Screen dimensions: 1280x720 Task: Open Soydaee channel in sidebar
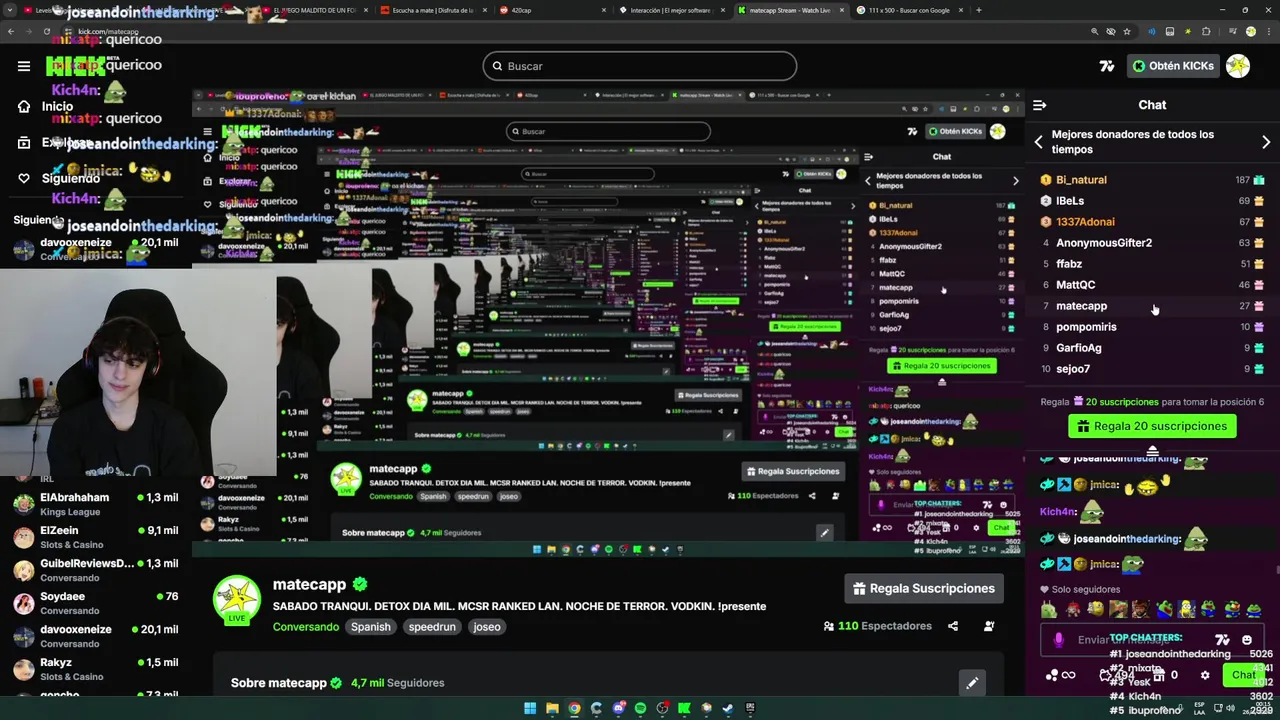pos(95,603)
